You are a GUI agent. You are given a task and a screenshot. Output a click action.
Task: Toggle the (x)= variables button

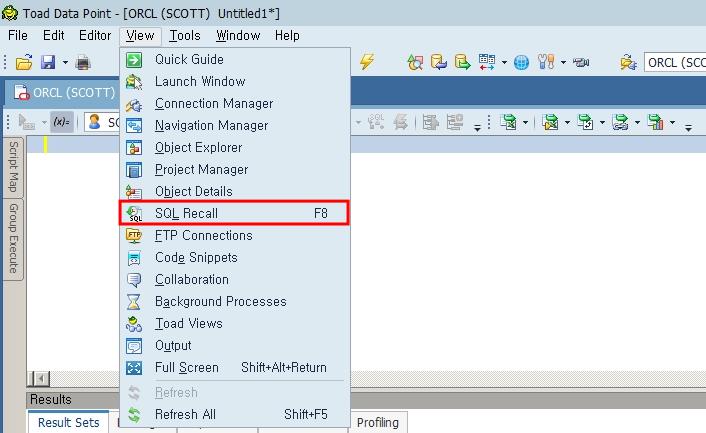tap(61, 122)
